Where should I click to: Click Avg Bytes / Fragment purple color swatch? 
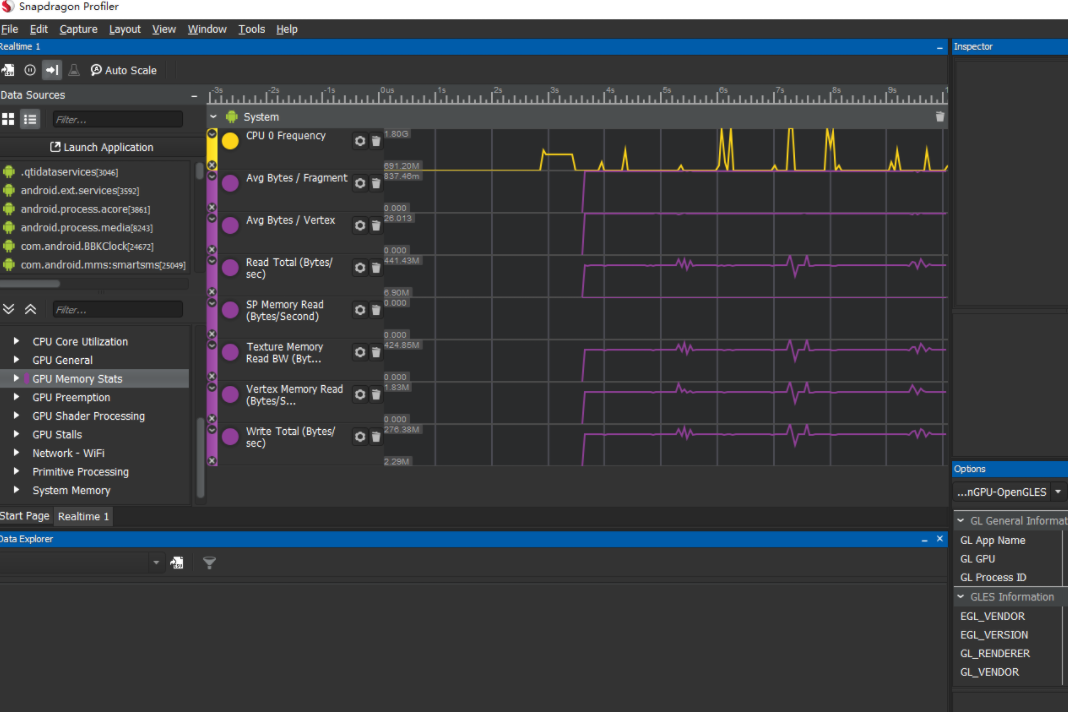(230, 183)
